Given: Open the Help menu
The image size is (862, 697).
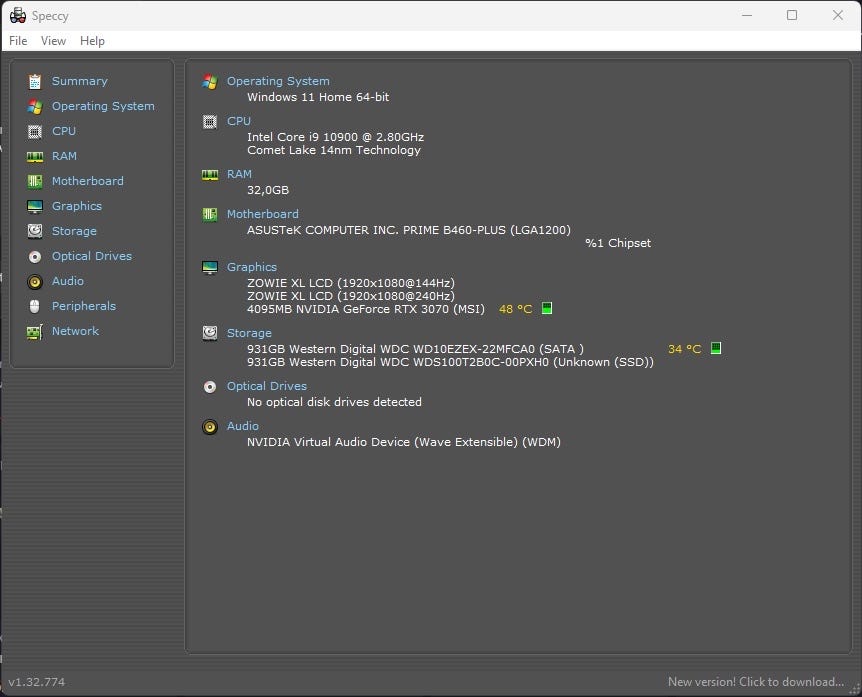Looking at the screenshot, I should coord(92,41).
